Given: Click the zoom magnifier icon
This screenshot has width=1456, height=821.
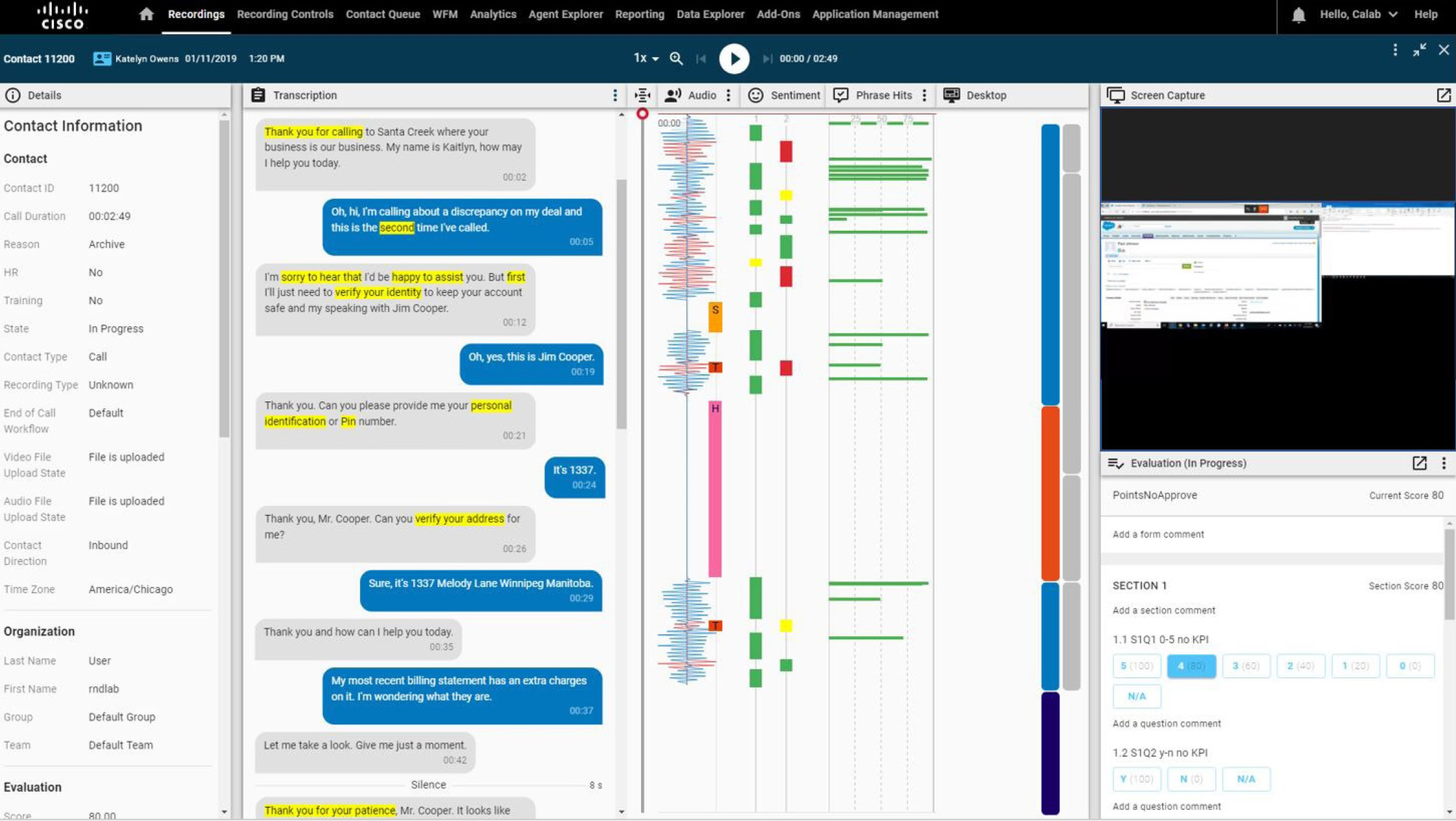Looking at the screenshot, I should tap(676, 58).
